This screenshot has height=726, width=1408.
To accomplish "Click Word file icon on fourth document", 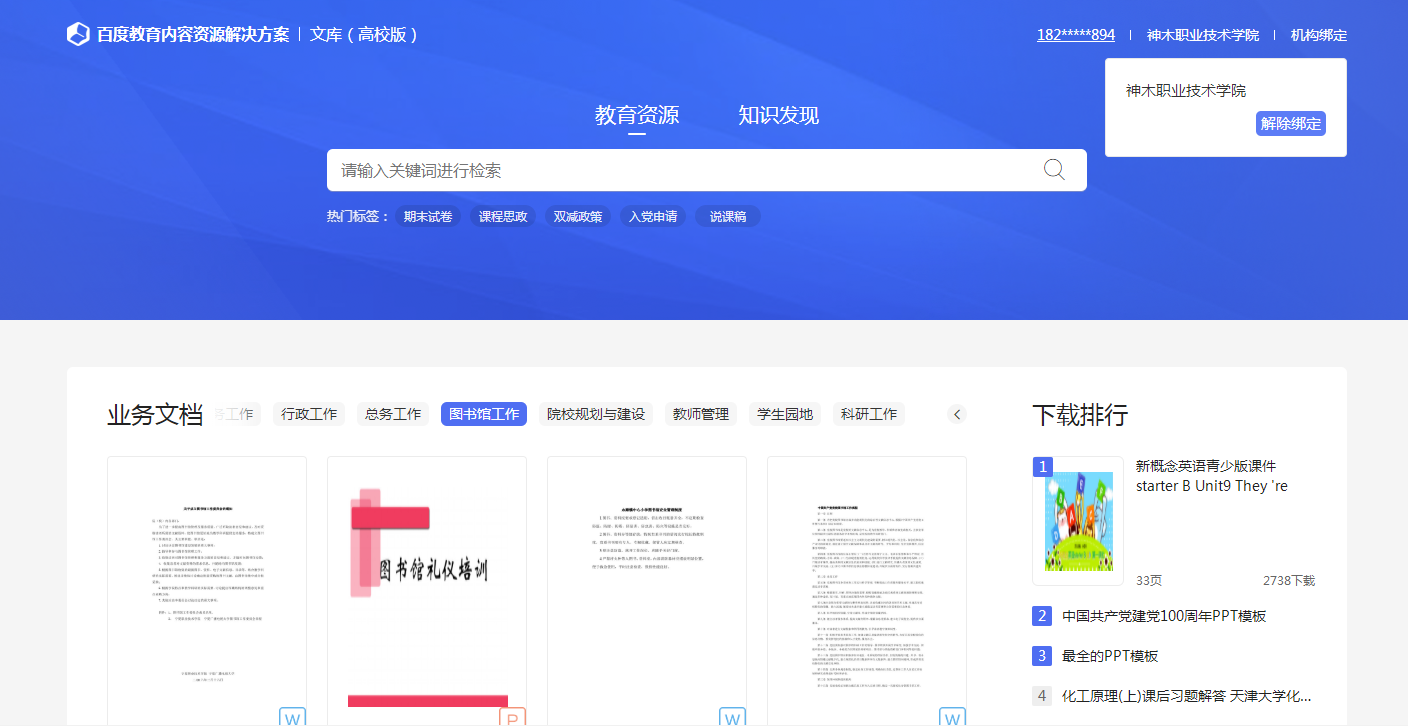I will (952, 716).
